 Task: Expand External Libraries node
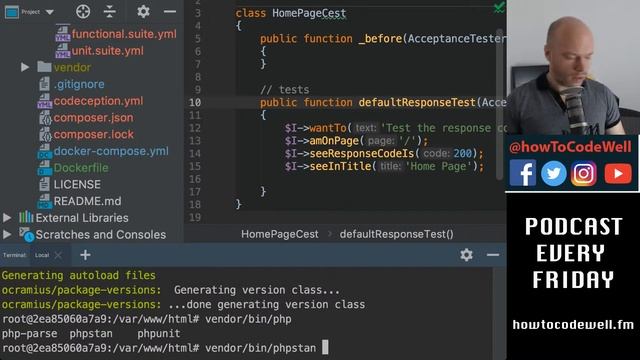[7, 218]
